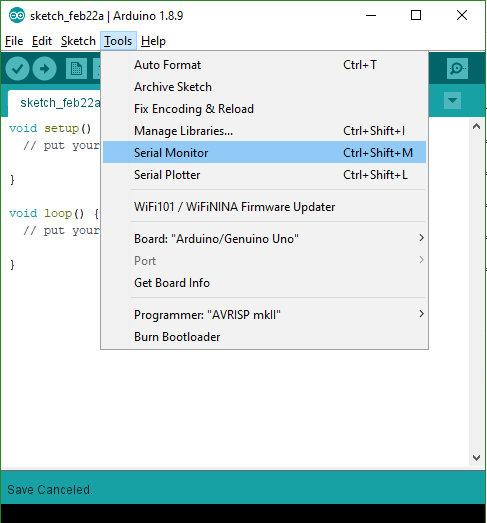Click editor scrollbar up arrow
The height and width of the screenshot is (523, 487).
click(476, 126)
